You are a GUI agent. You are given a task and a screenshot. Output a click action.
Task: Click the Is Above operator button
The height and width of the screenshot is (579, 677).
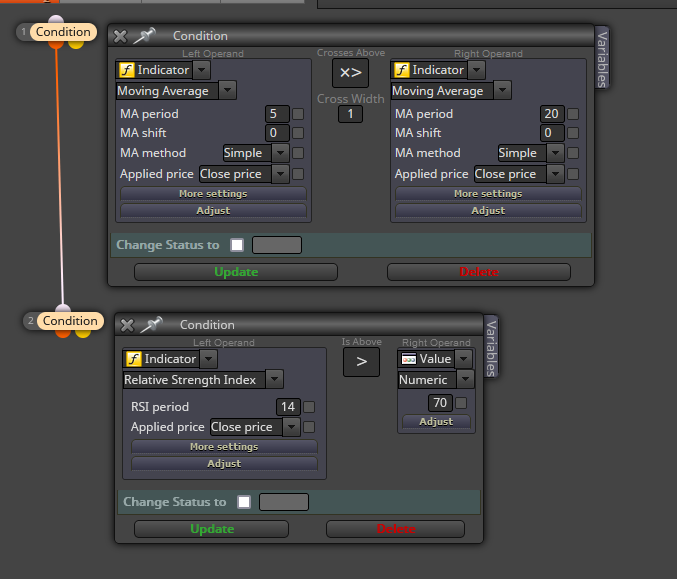point(361,361)
